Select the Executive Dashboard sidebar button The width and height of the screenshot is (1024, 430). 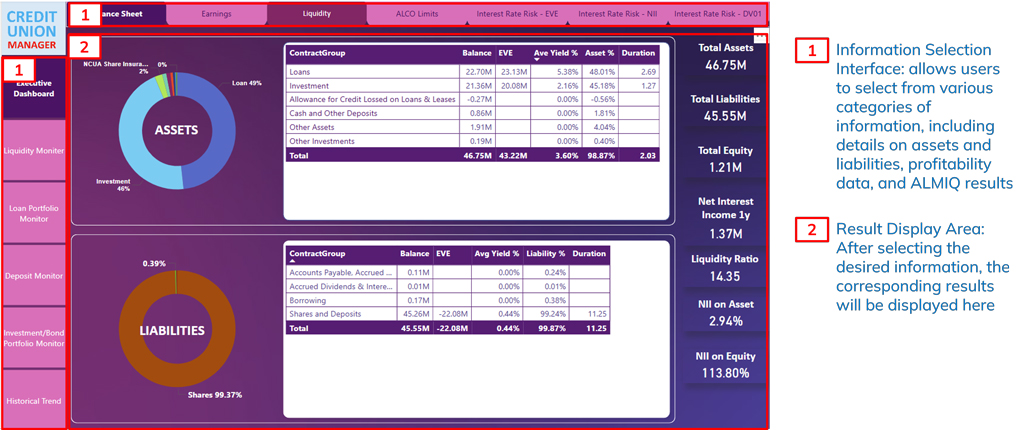pyautogui.click(x=34, y=88)
